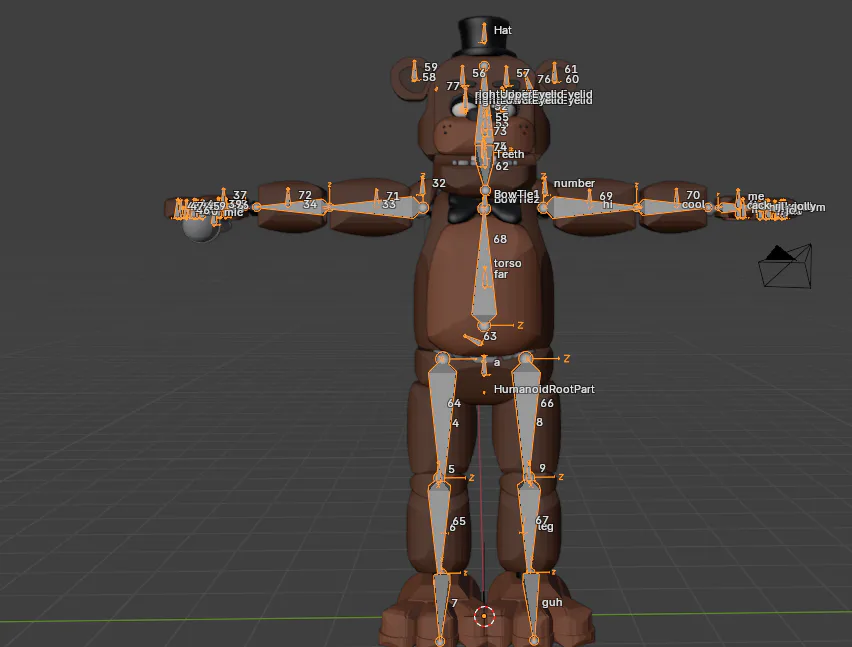Click the "cool" arm bone label

pyautogui.click(x=693, y=204)
